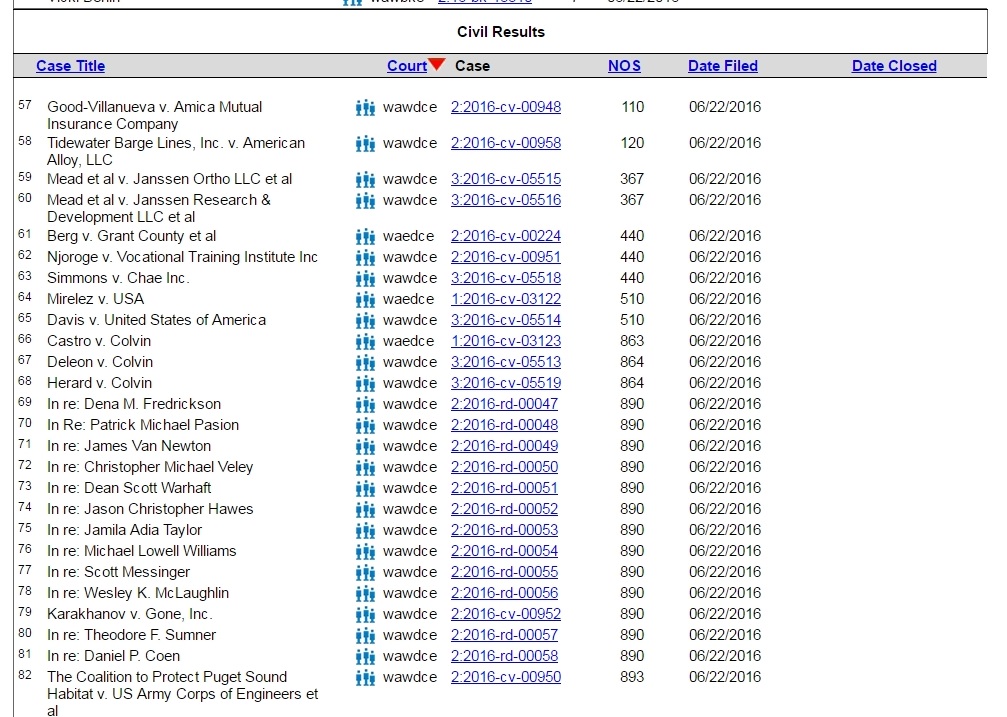Open party icon for Castro v. Colvin
Image resolution: width=1007 pixels, height=717 pixels.
(365, 341)
